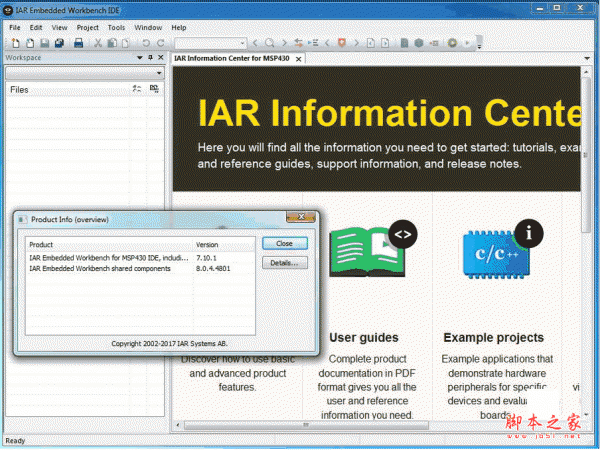Select IAR Embedded Workbench for MSP430 IDE row
Screen dimensions: 600x450
(140, 258)
